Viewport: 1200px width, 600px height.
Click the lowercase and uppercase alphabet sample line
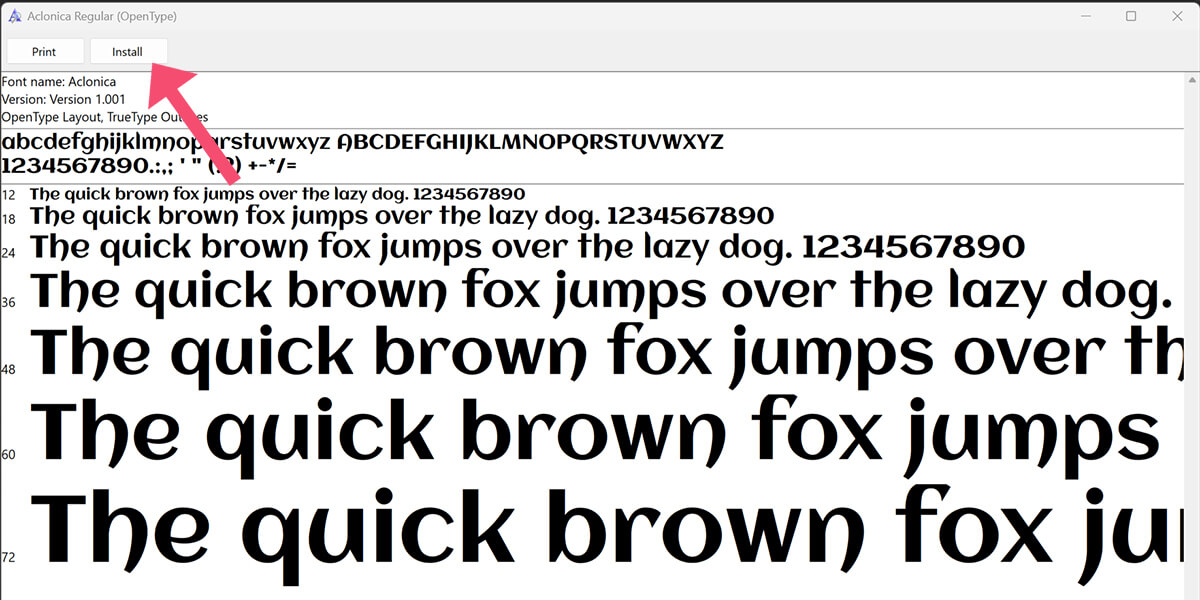point(363,142)
